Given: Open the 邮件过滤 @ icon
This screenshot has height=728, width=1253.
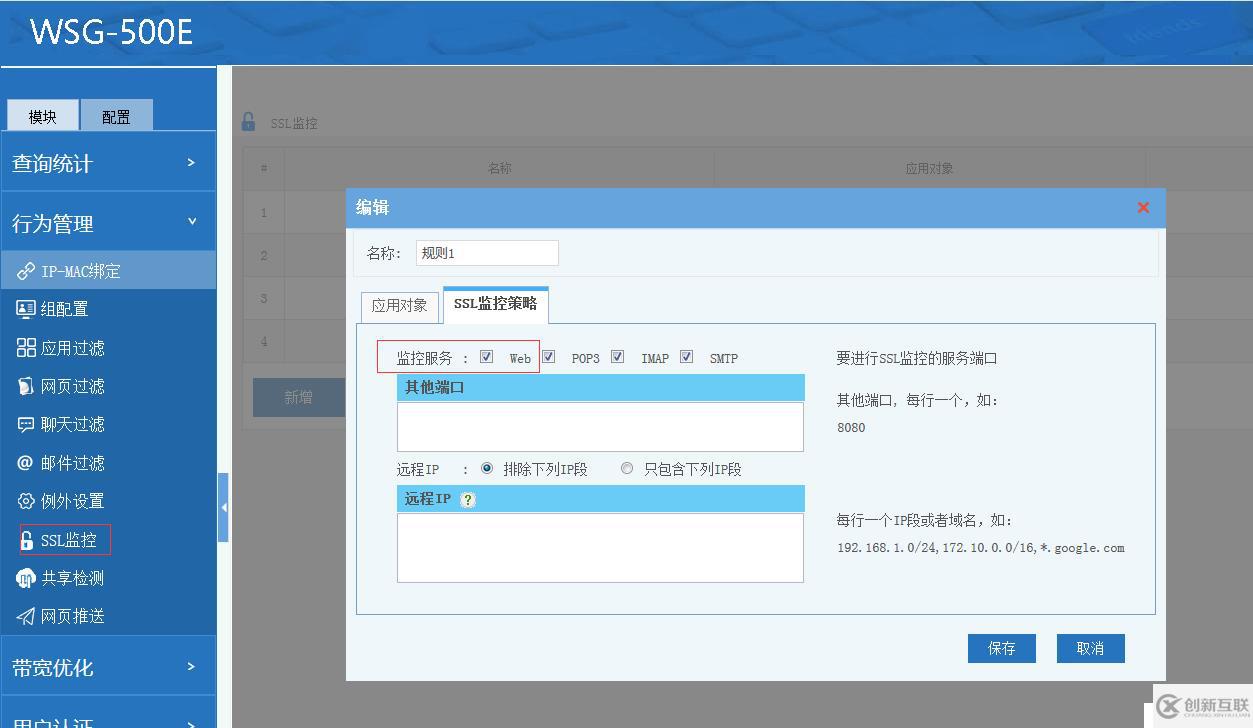Looking at the screenshot, I should [26, 463].
